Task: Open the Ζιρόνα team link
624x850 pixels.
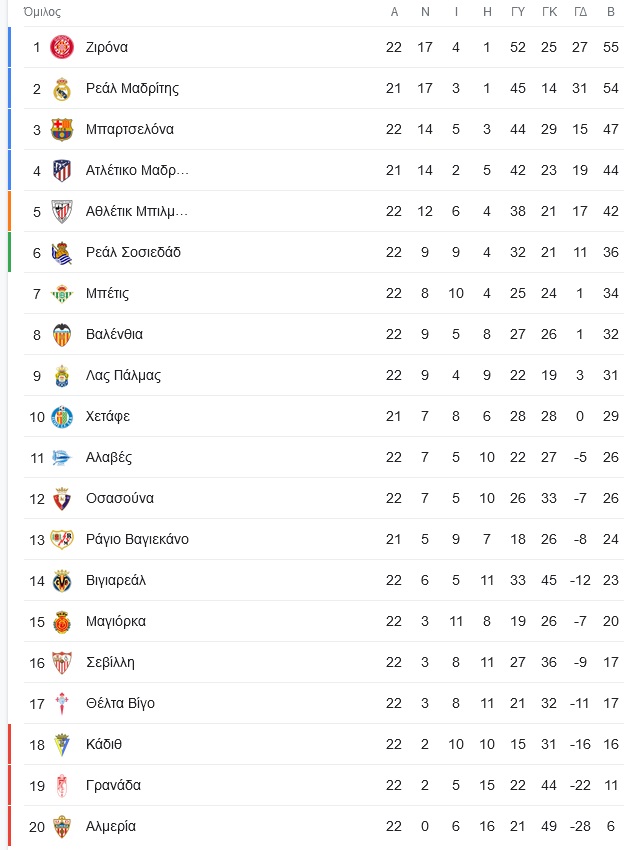Action: tap(107, 47)
